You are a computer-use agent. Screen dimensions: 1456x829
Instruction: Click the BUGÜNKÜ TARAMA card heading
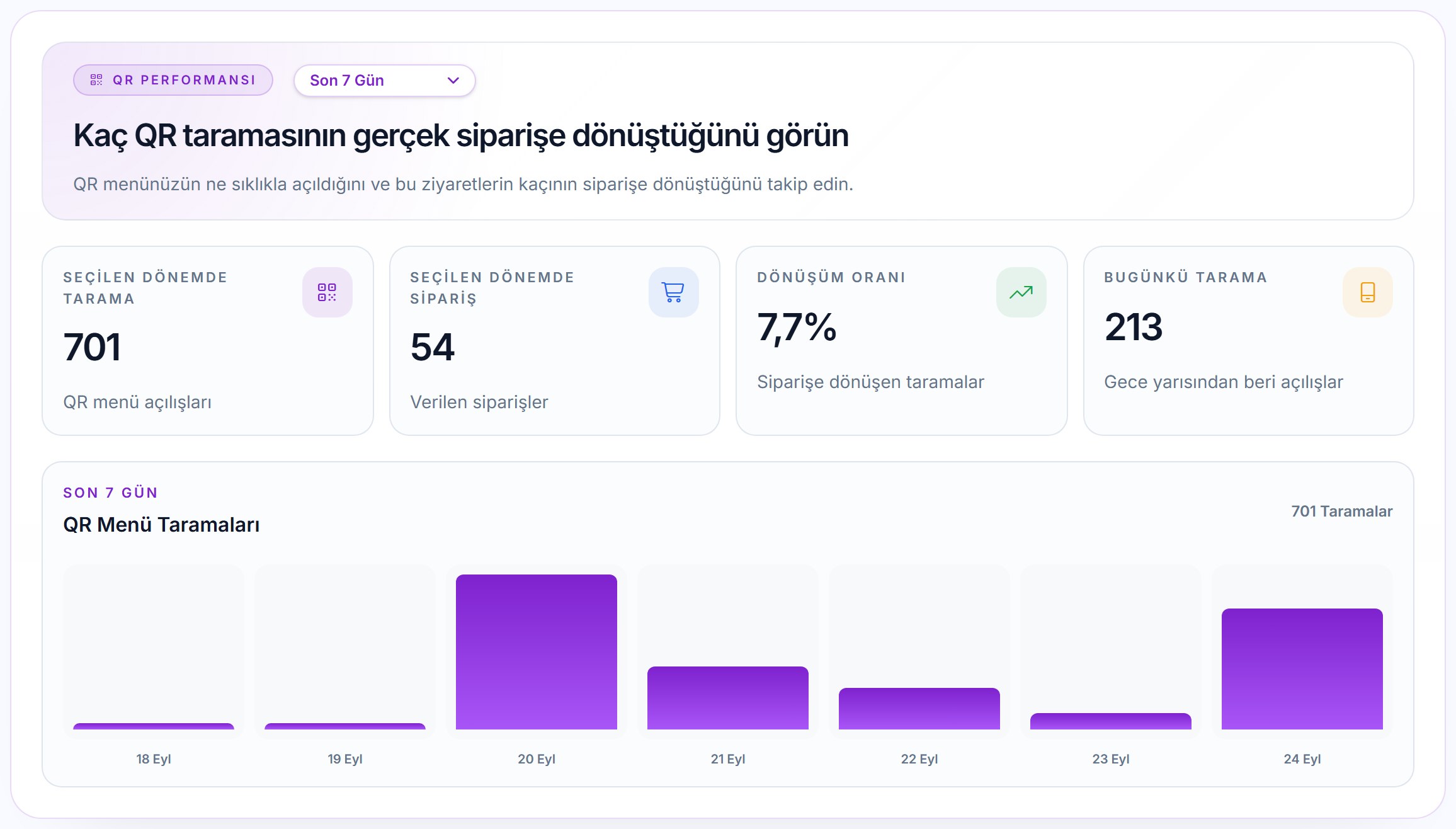click(x=1186, y=277)
